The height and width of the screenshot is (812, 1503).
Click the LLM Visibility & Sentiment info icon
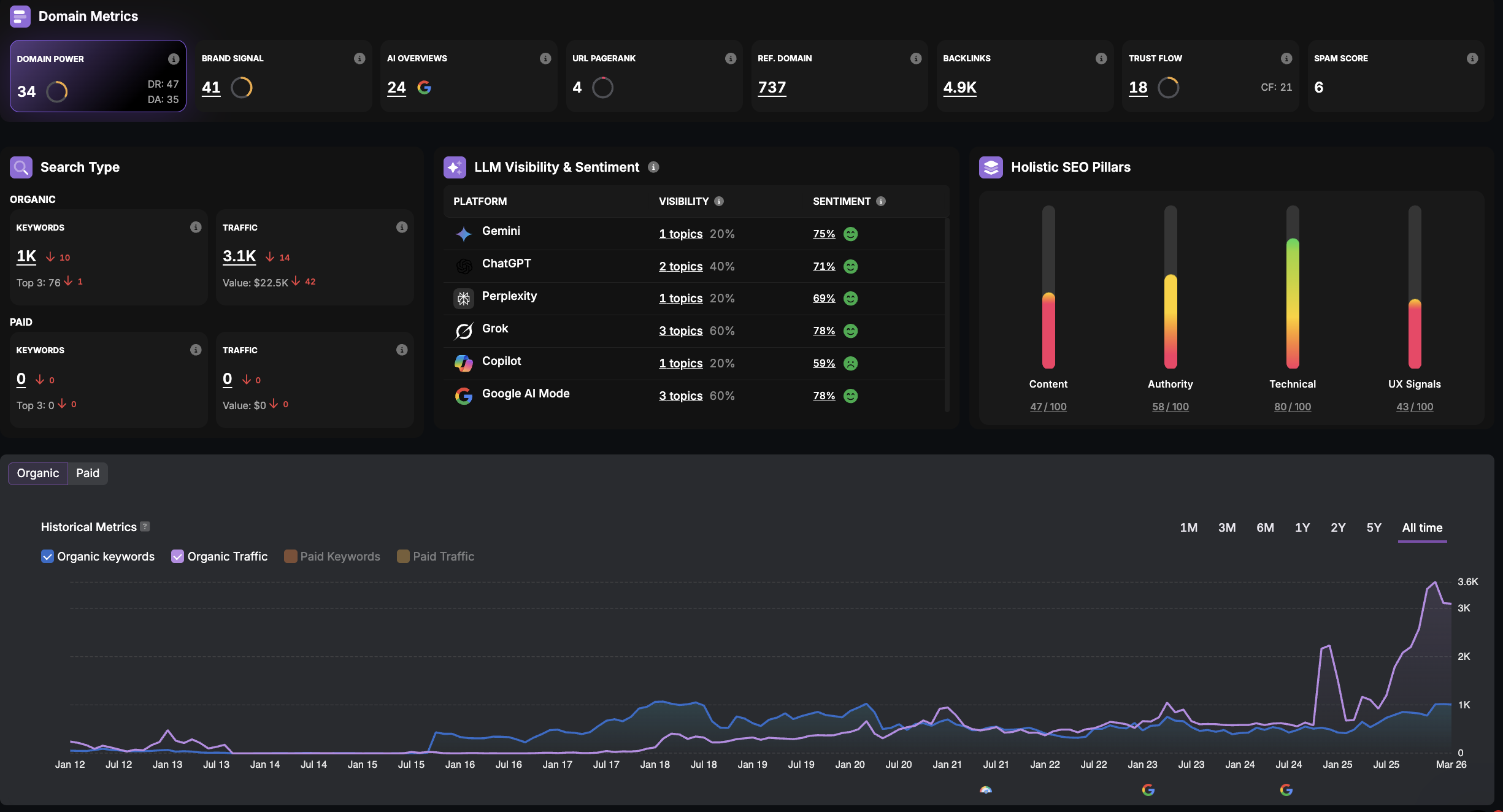(653, 167)
